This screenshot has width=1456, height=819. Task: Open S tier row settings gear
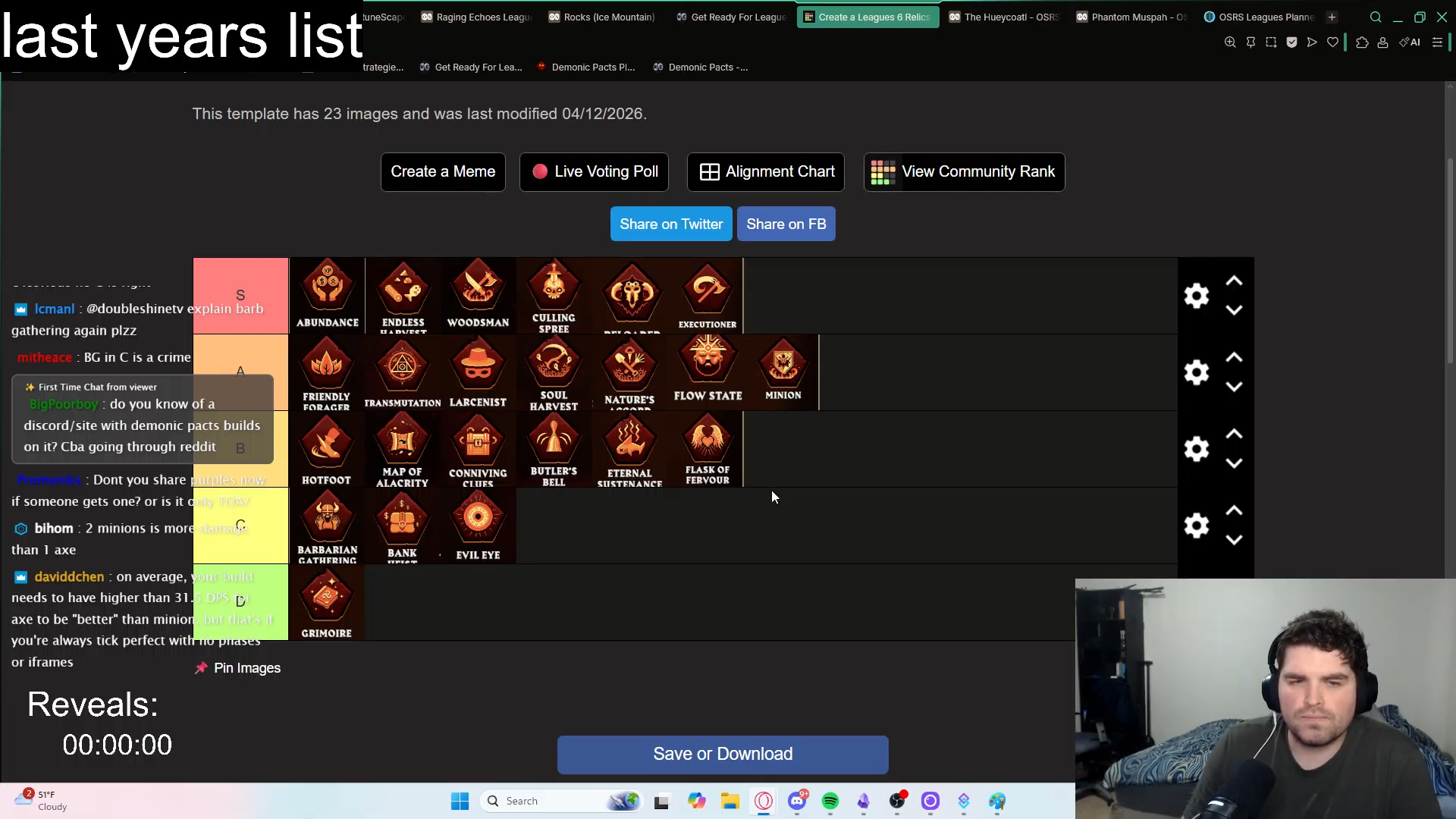pyautogui.click(x=1196, y=296)
